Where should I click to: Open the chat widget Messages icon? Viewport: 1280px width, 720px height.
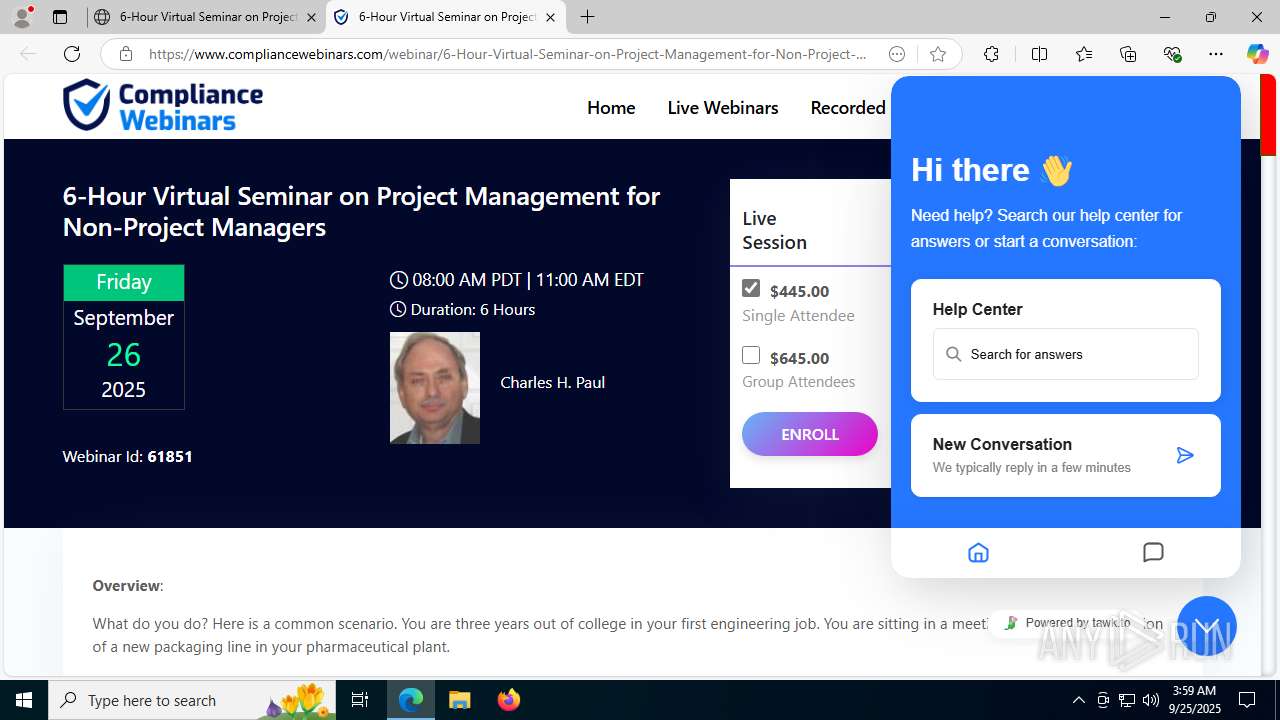coord(1153,552)
